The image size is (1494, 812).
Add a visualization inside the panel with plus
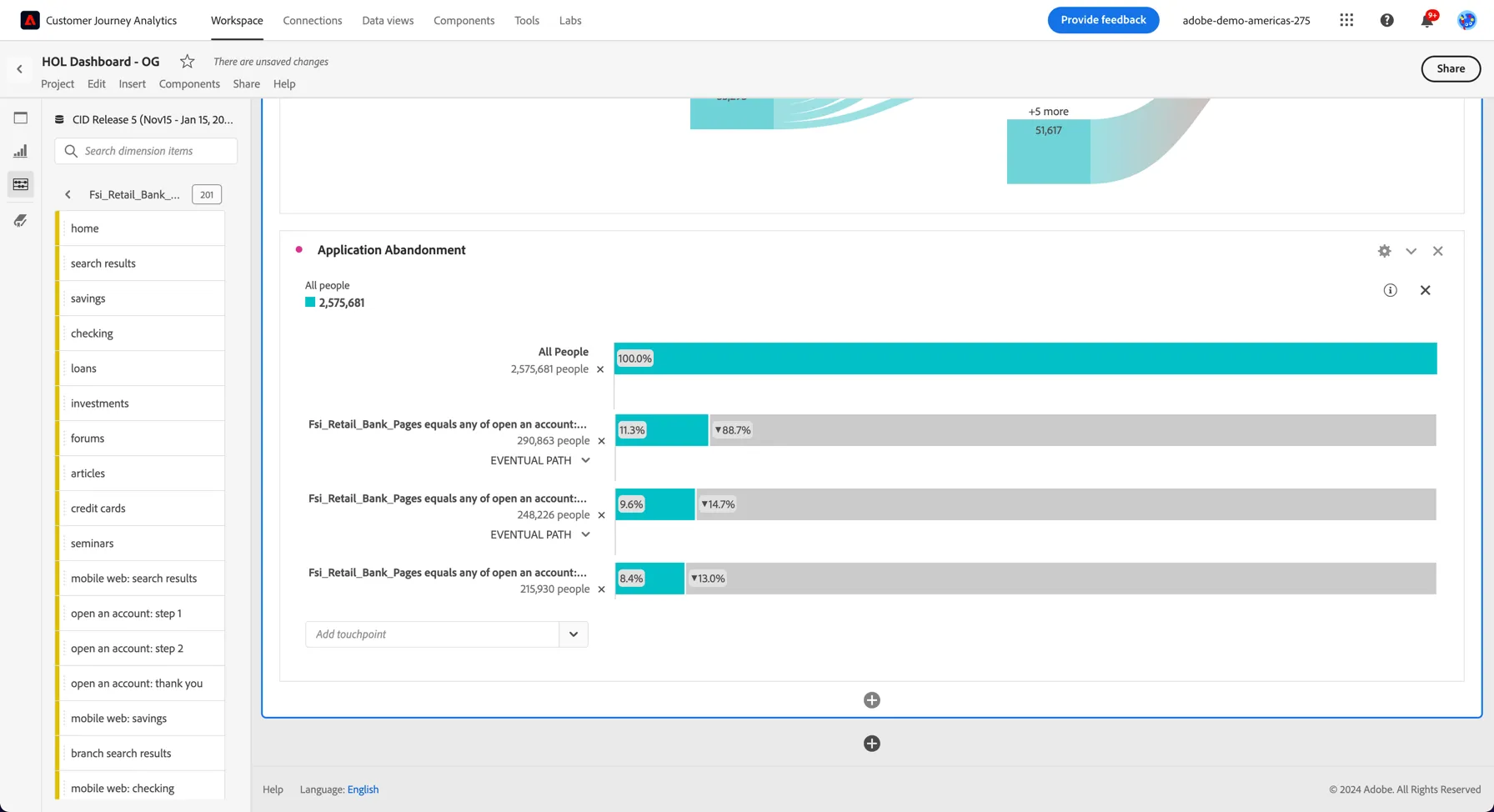tap(872, 700)
